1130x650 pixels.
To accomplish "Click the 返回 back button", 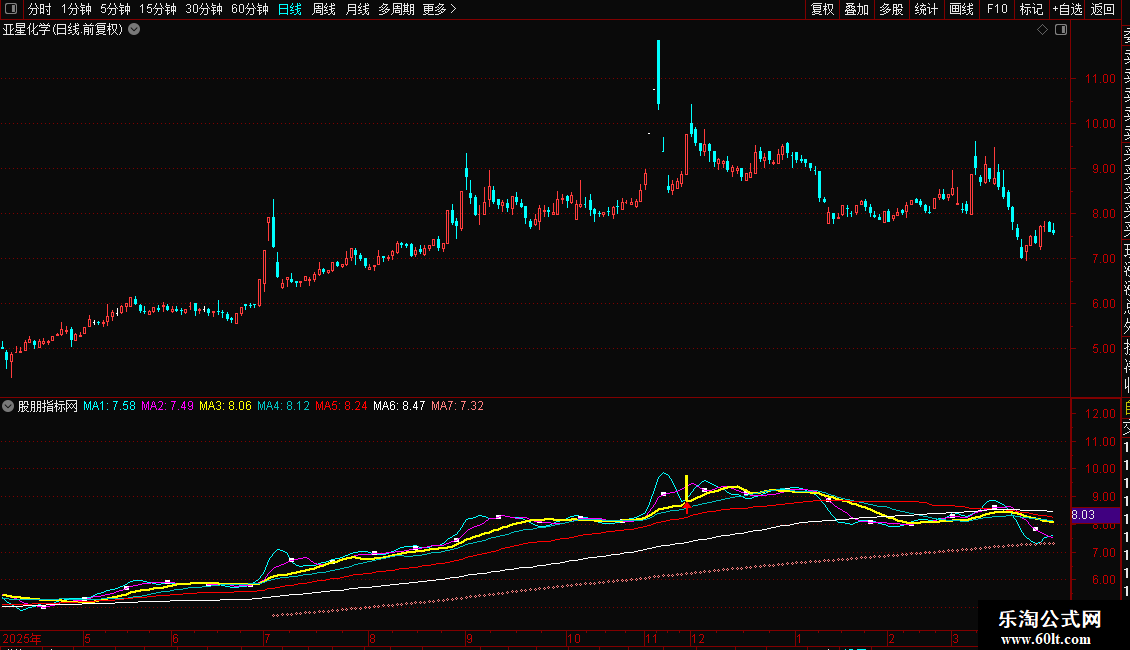I will click(x=1103, y=9).
